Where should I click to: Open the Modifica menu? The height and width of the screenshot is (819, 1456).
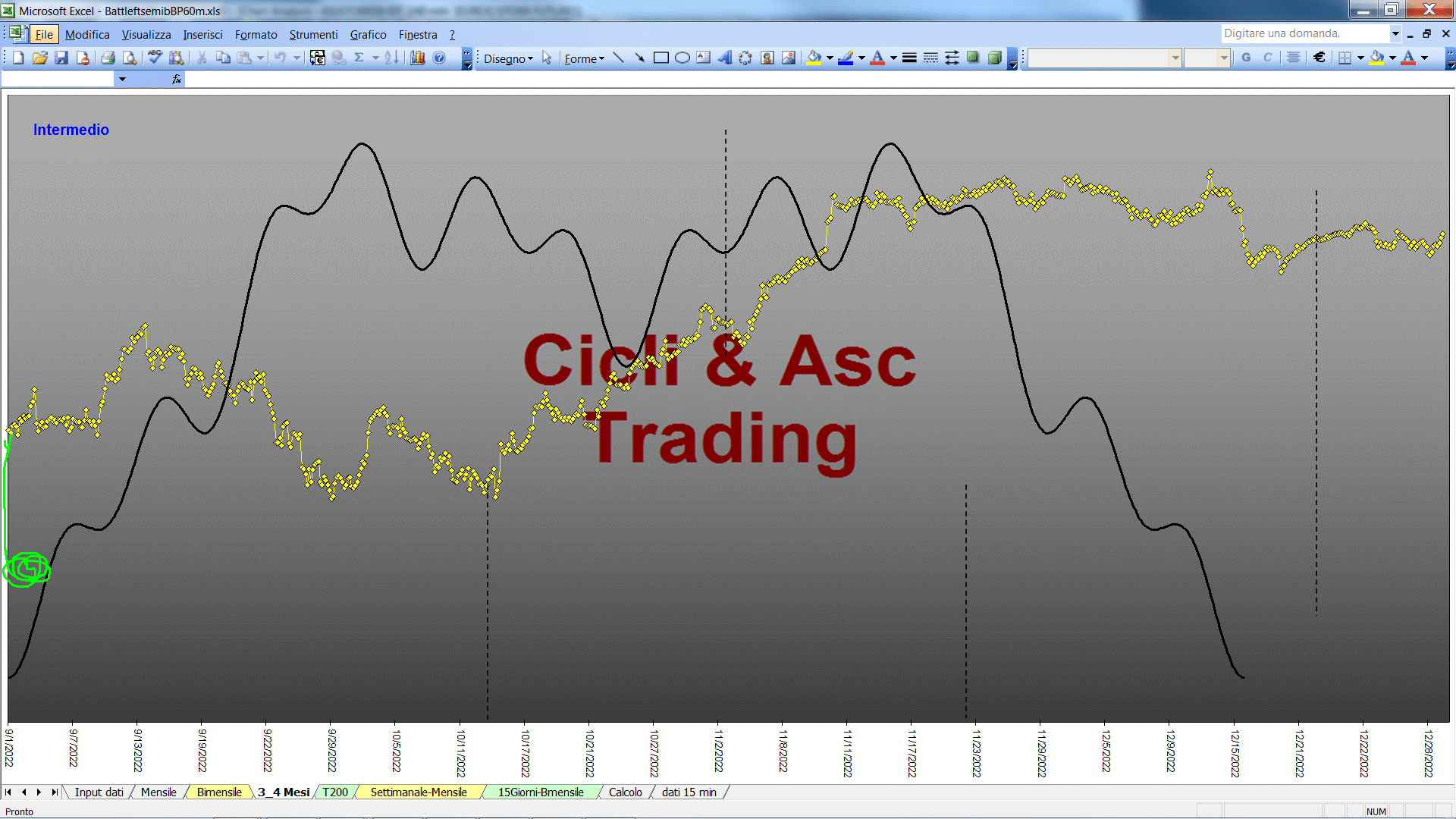tap(87, 34)
